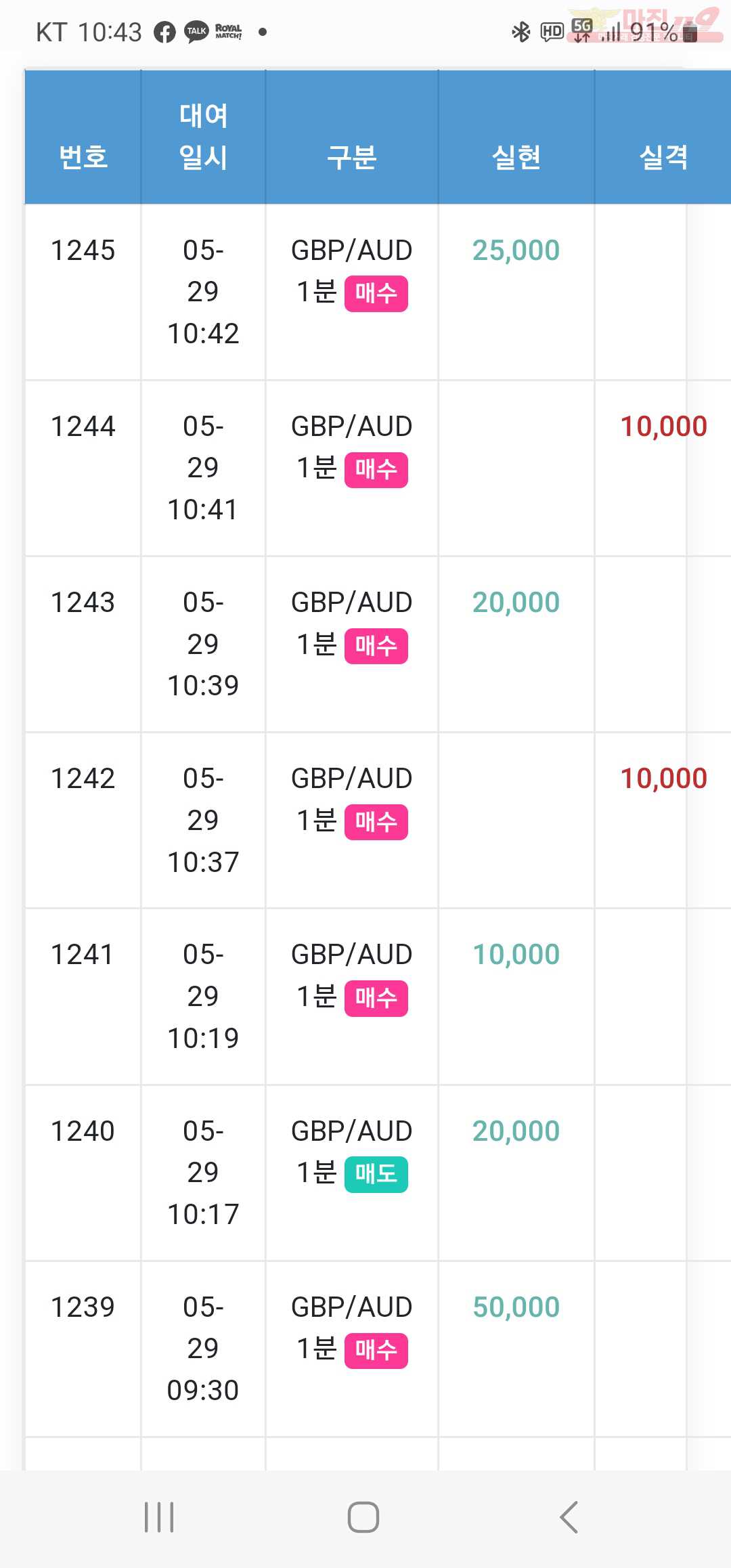Tap the Android home button icon

pos(363,1517)
